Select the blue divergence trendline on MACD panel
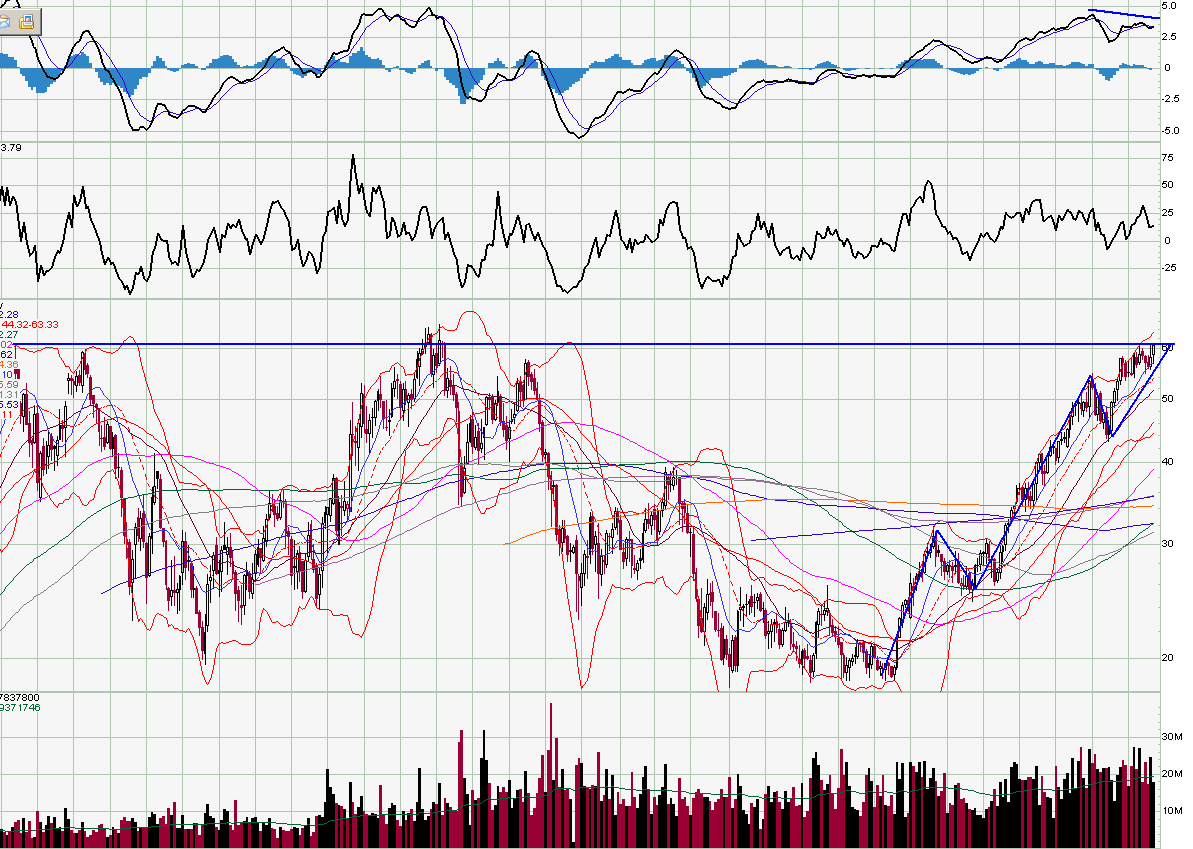Viewport: 1193px width, 849px height. click(1124, 14)
